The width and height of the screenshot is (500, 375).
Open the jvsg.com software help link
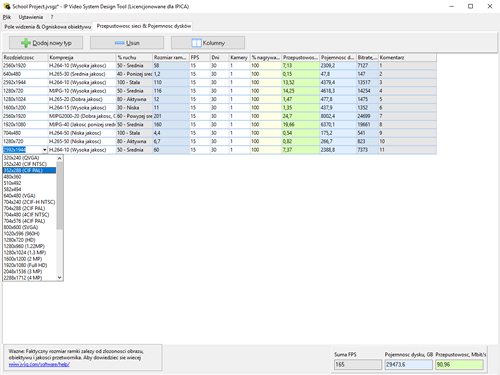39,364
